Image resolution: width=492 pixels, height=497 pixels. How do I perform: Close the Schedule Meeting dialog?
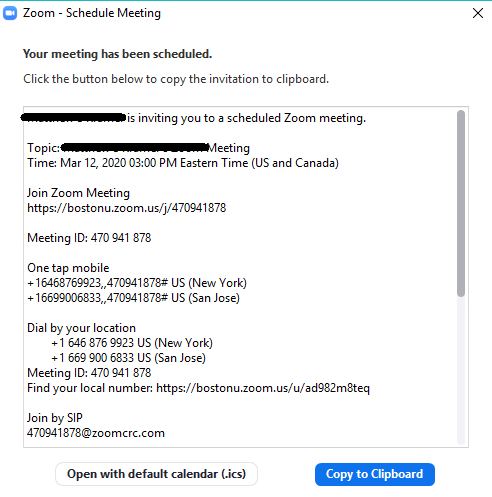[x=478, y=13]
